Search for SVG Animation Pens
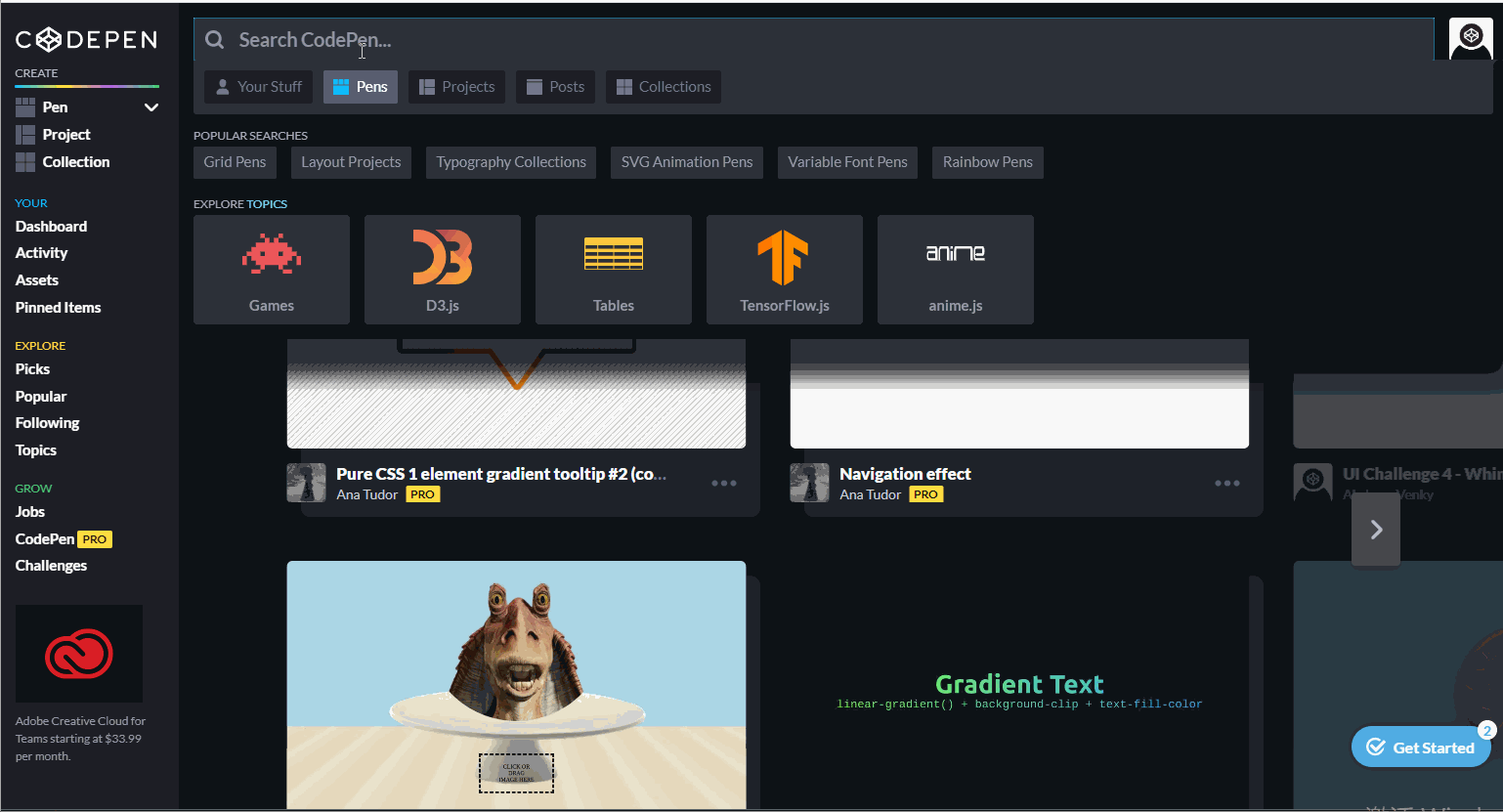This screenshot has height=812, width=1503. pyautogui.click(x=687, y=162)
